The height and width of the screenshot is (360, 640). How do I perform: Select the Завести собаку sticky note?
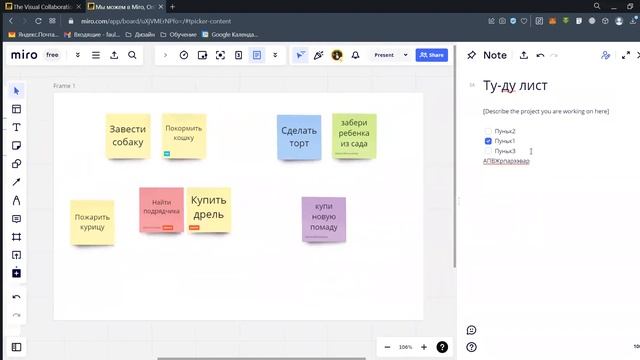tap(128, 136)
